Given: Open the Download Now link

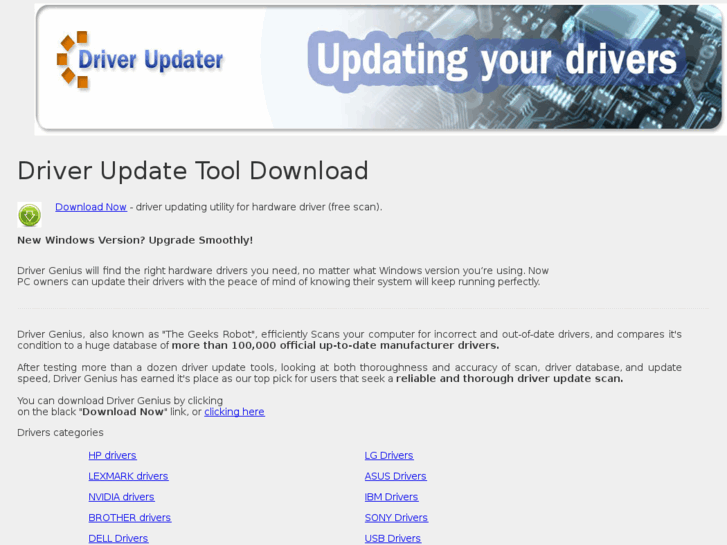Looking at the screenshot, I should (91, 207).
